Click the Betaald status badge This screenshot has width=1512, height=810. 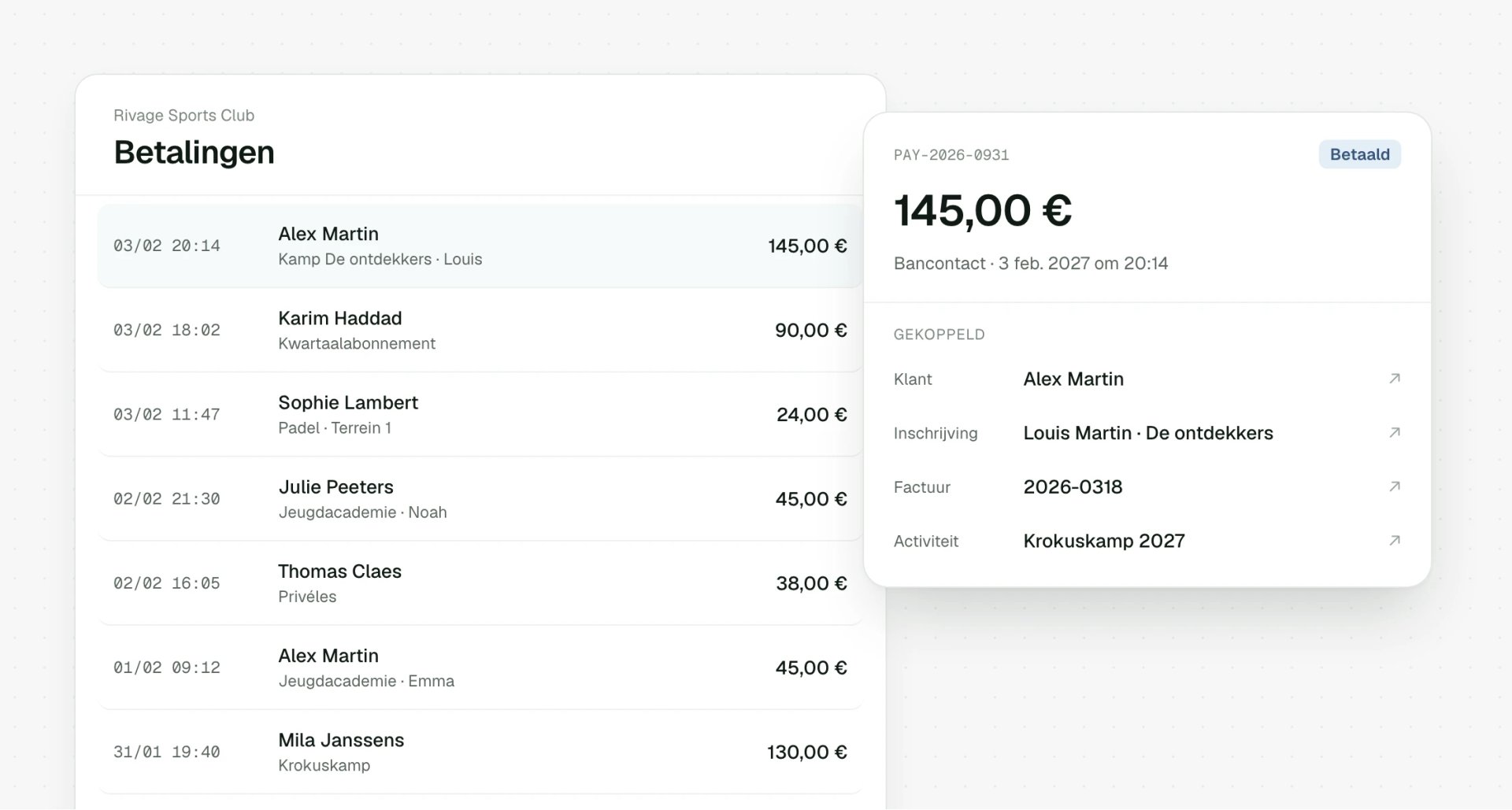click(1359, 154)
